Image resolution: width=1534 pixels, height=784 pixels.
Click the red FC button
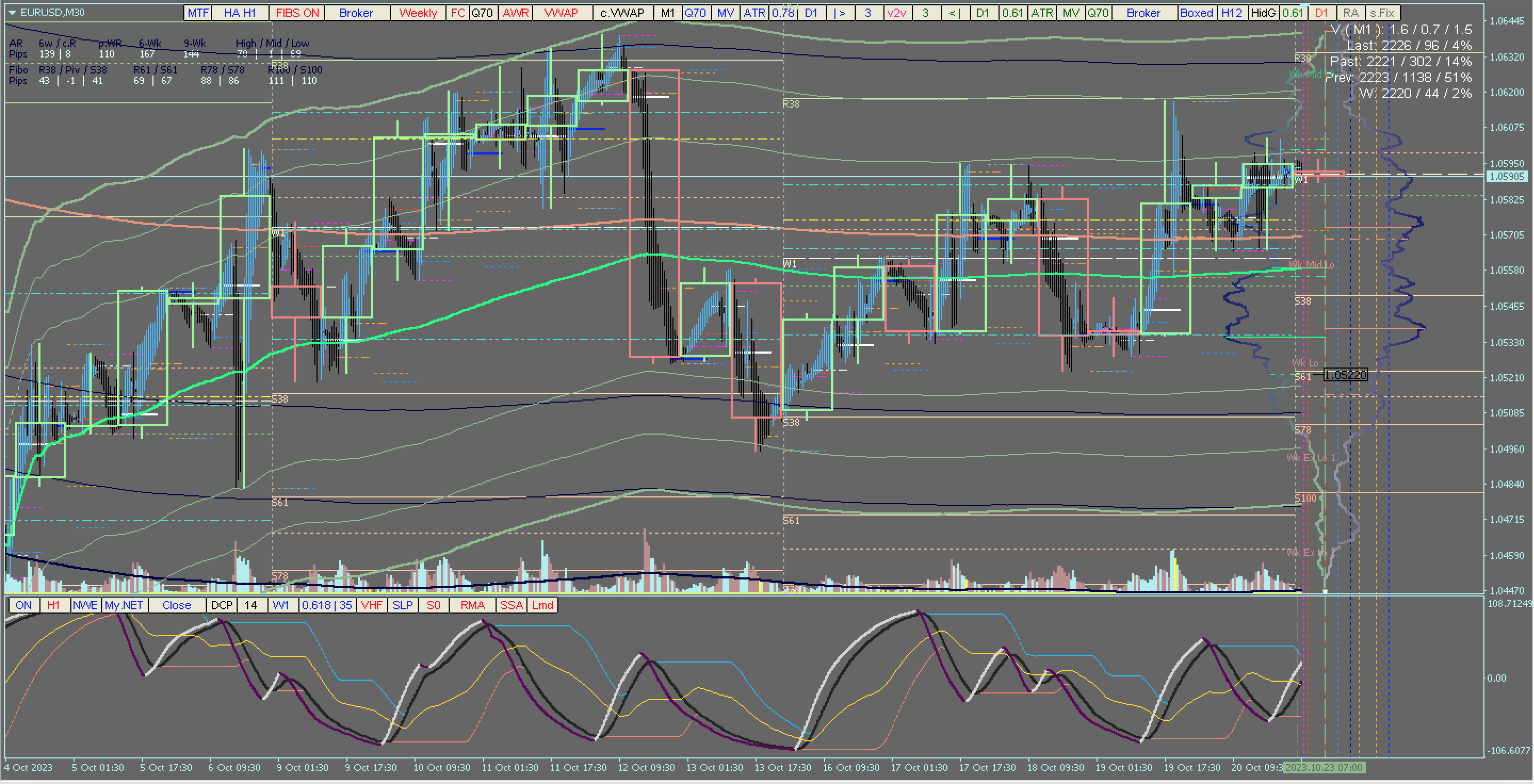click(x=457, y=12)
